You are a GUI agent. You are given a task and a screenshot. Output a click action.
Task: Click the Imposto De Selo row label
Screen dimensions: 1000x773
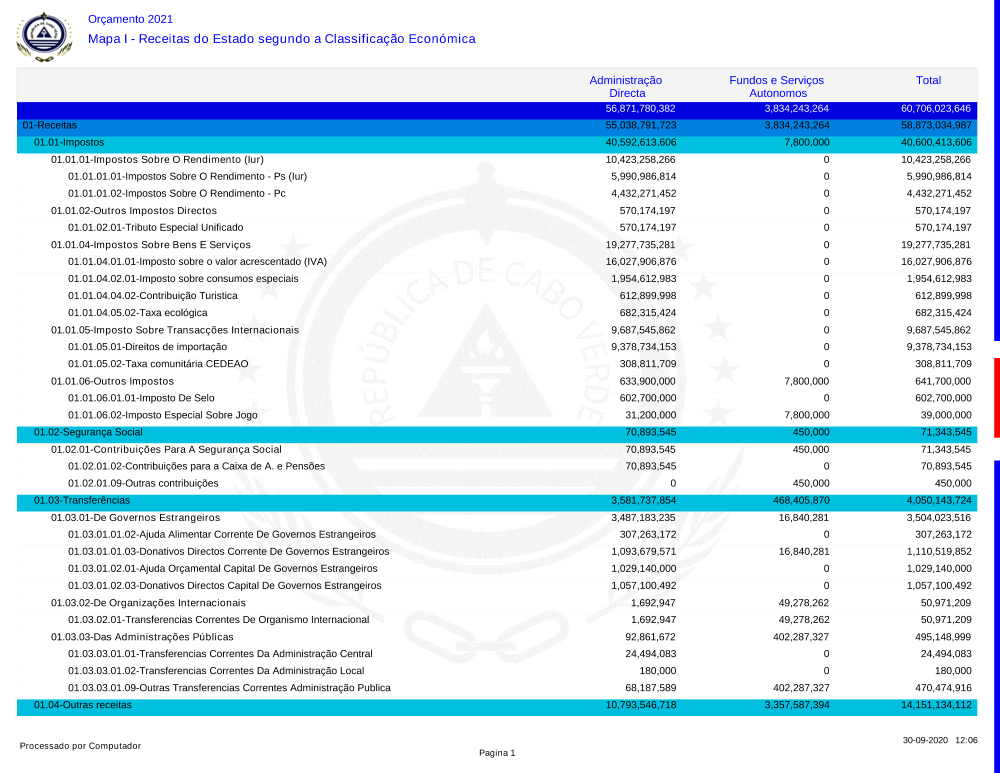[x=141, y=398]
